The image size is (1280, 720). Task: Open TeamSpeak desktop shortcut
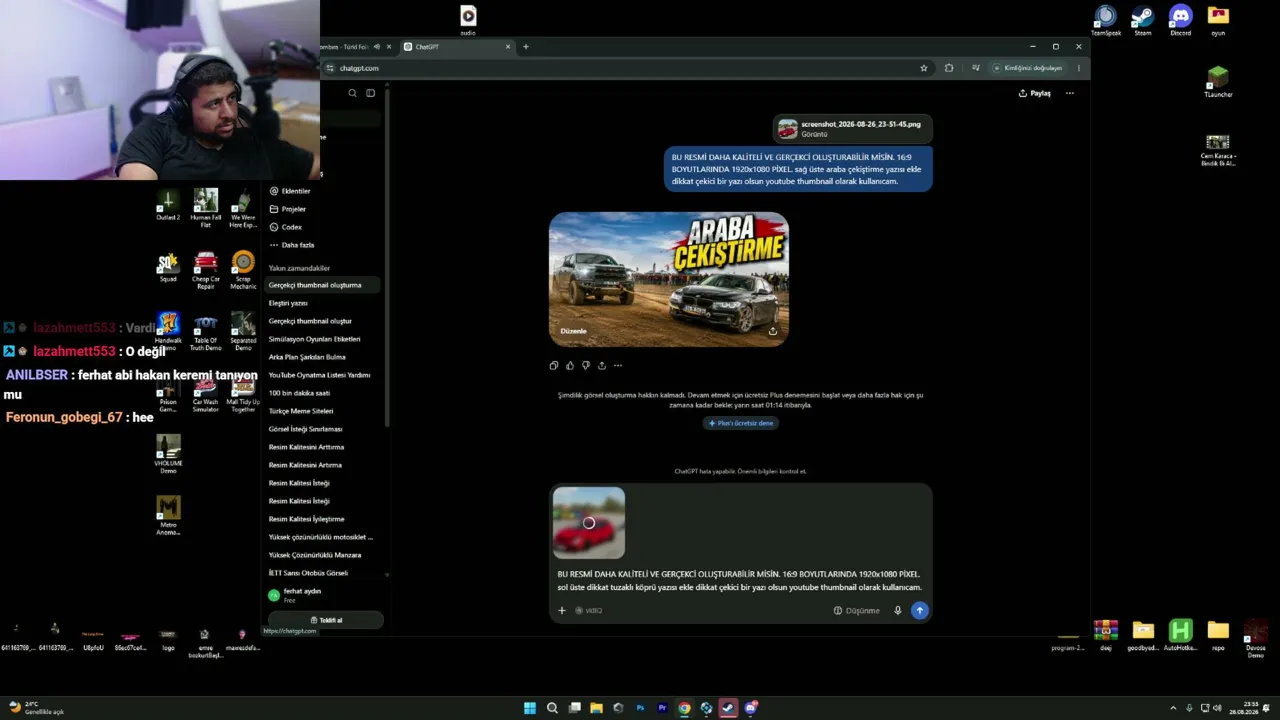[1105, 20]
